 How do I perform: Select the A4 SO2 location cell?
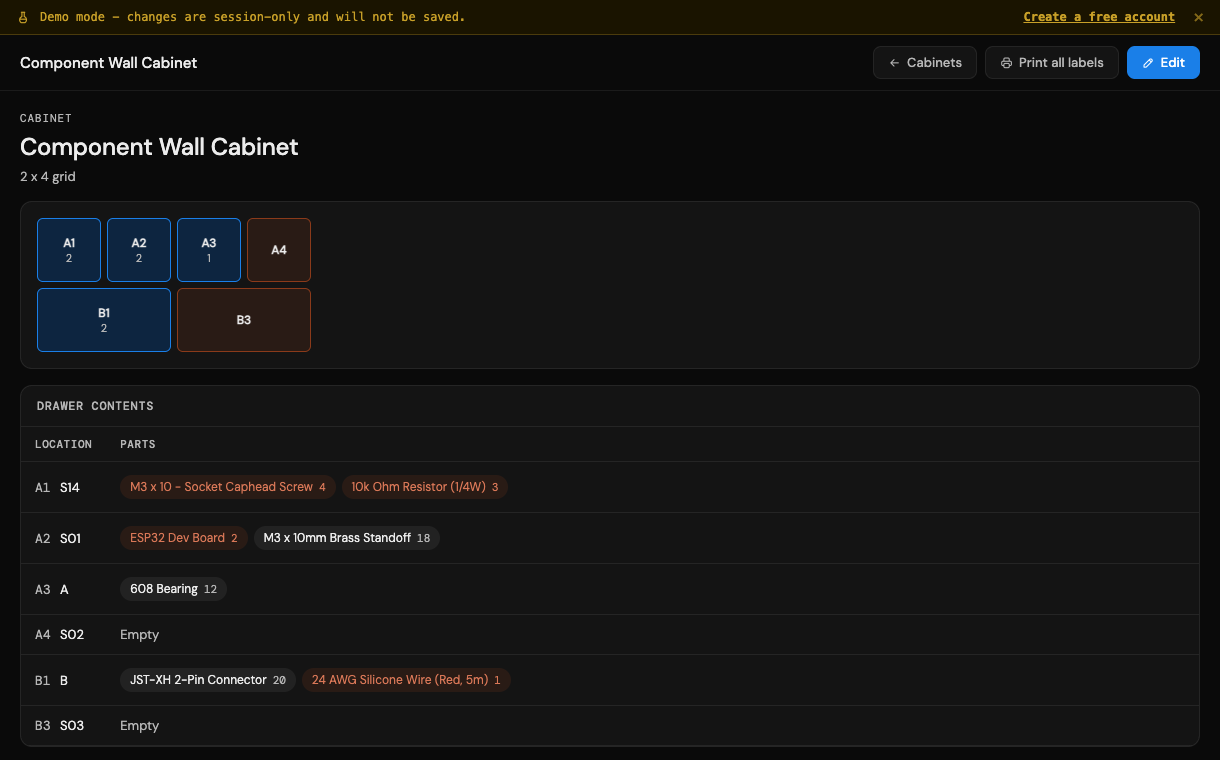click(60, 635)
